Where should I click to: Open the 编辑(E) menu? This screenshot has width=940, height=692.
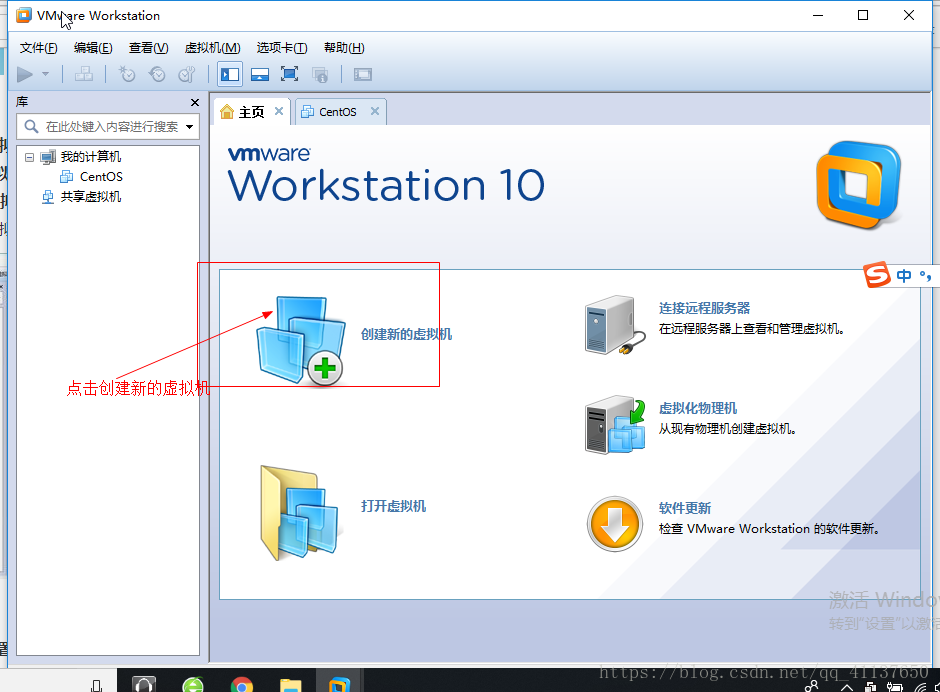(x=93, y=48)
